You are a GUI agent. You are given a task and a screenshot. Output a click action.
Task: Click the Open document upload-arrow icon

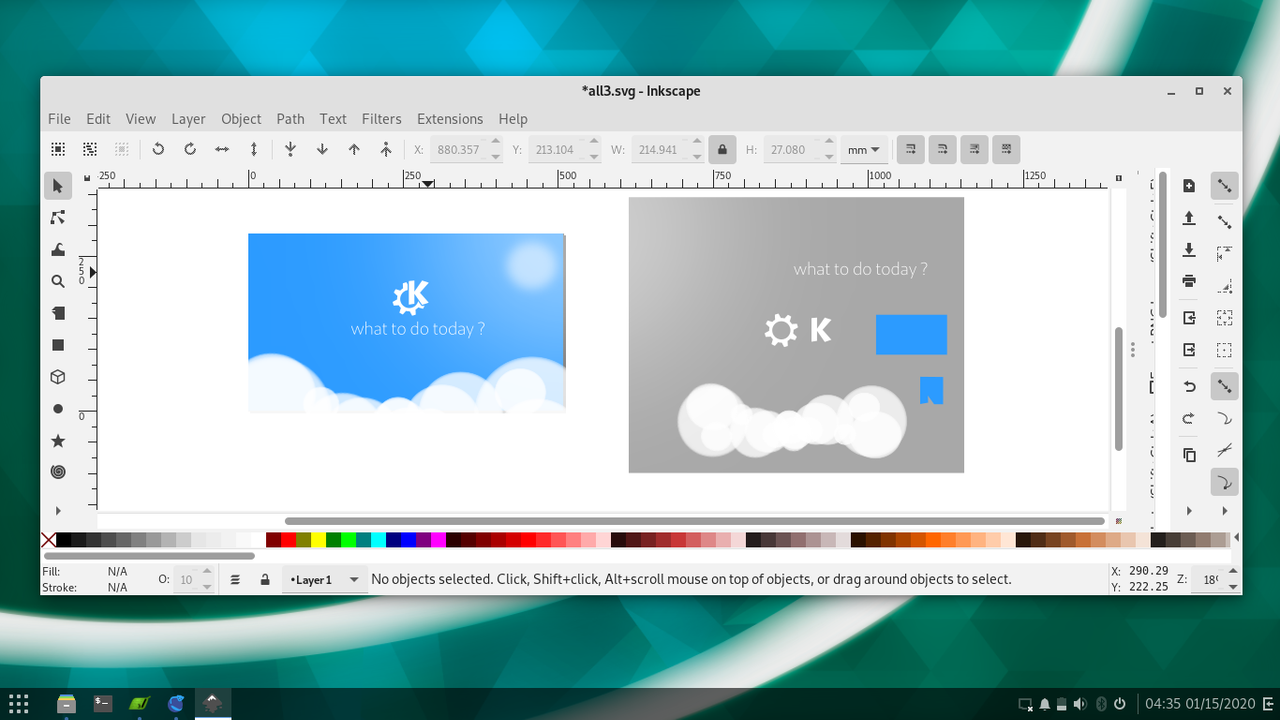[1189, 218]
